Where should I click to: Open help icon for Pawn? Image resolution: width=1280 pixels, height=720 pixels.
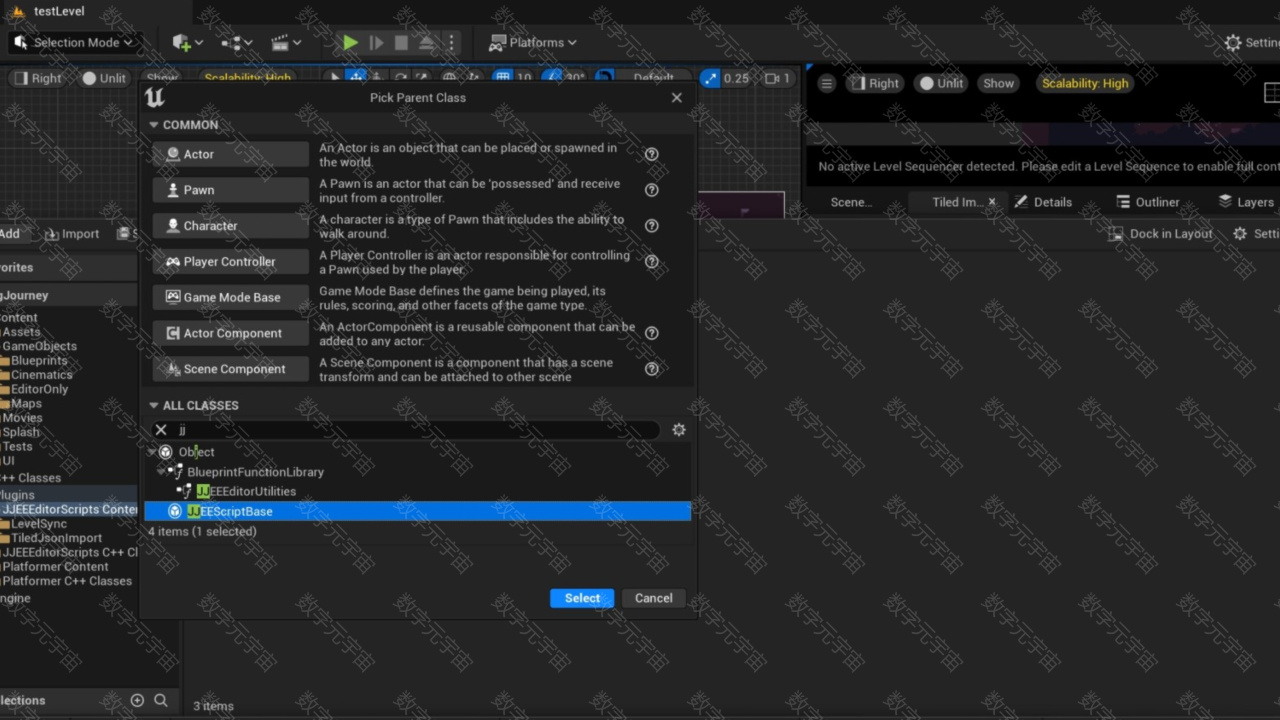(x=651, y=190)
